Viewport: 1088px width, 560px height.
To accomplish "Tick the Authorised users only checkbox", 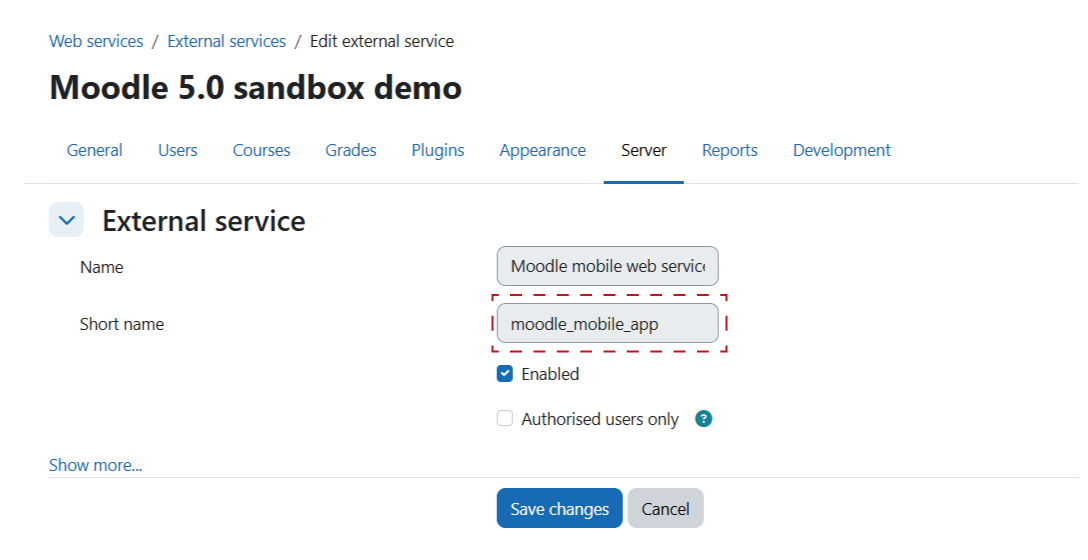I will pyautogui.click(x=505, y=419).
